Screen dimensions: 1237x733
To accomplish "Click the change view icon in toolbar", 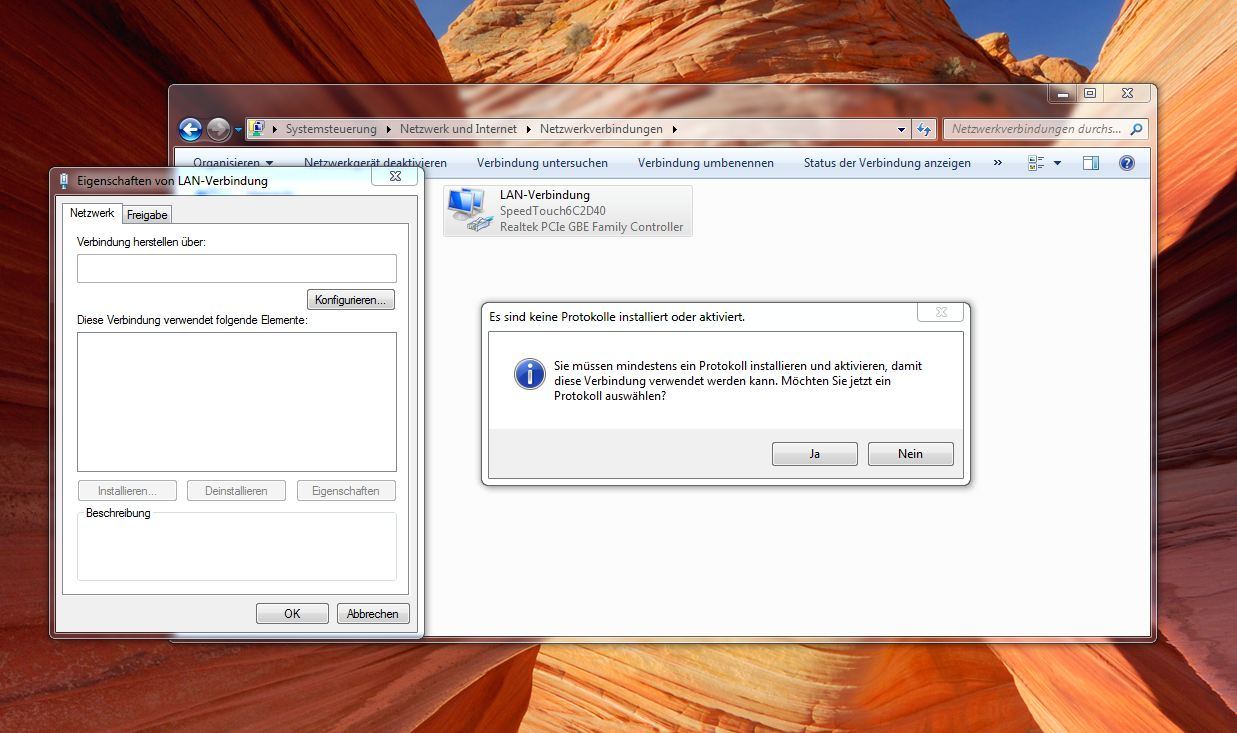I will (x=1036, y=163).
